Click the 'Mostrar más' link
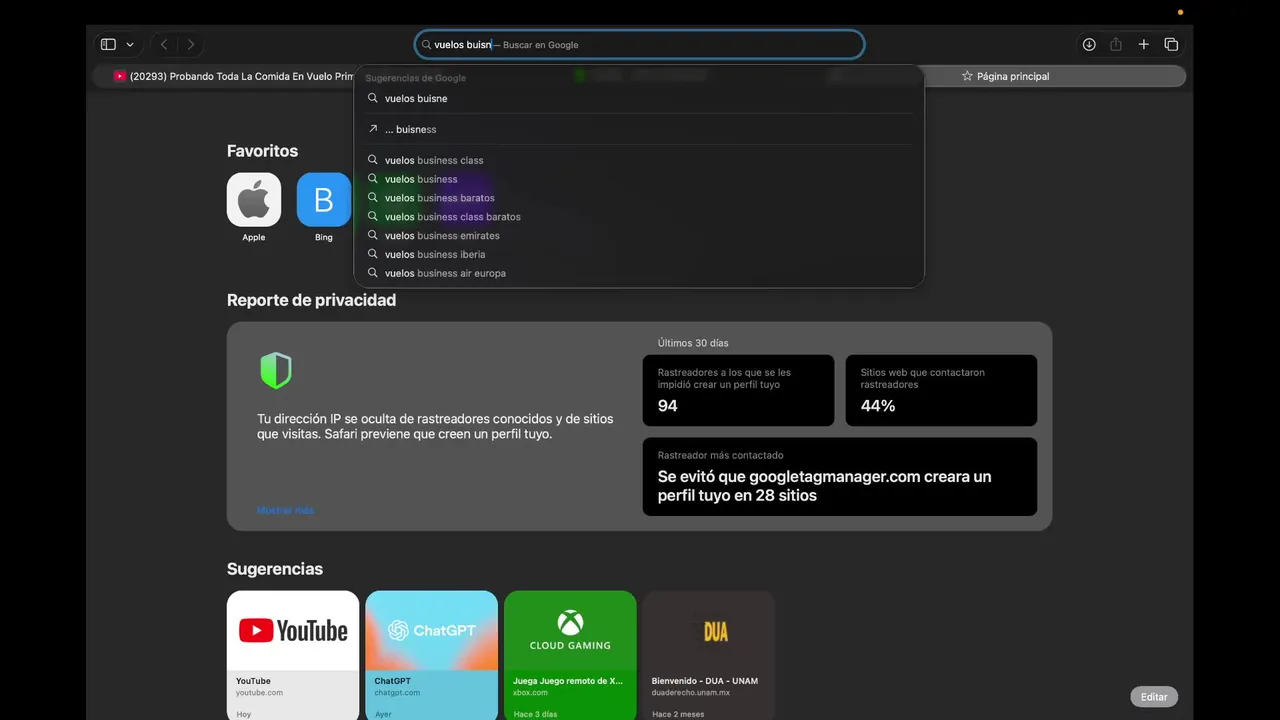Viewport: 1280px width, 720px height. pyautogui.click(x=285, y=510)
